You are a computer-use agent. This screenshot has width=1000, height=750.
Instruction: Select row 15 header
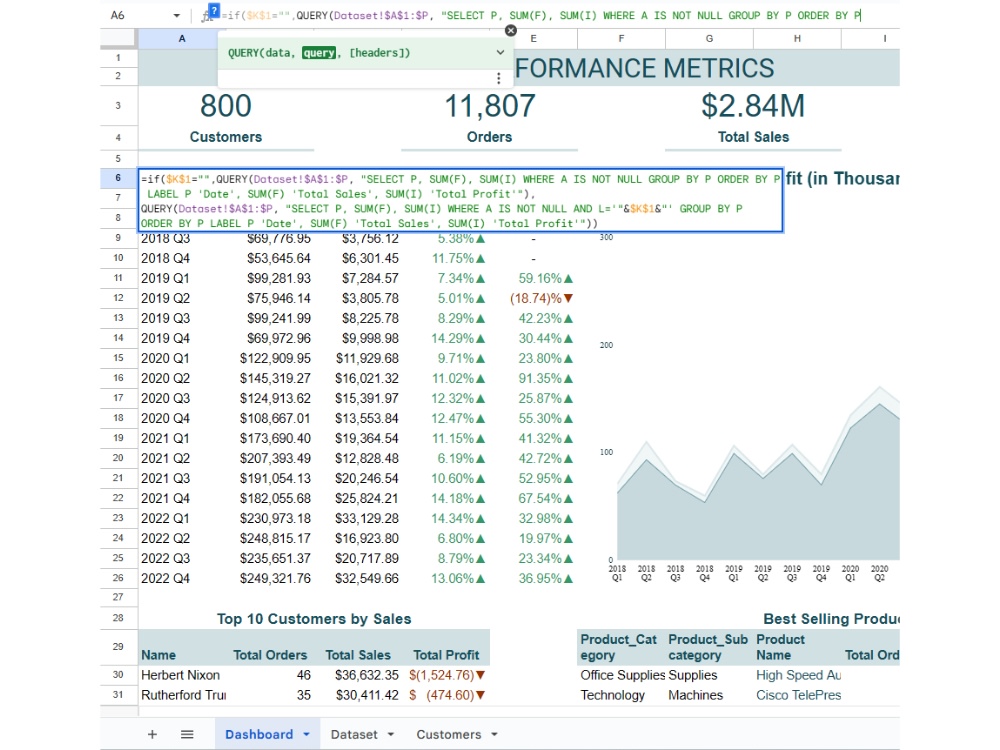(x=118, y=358)
